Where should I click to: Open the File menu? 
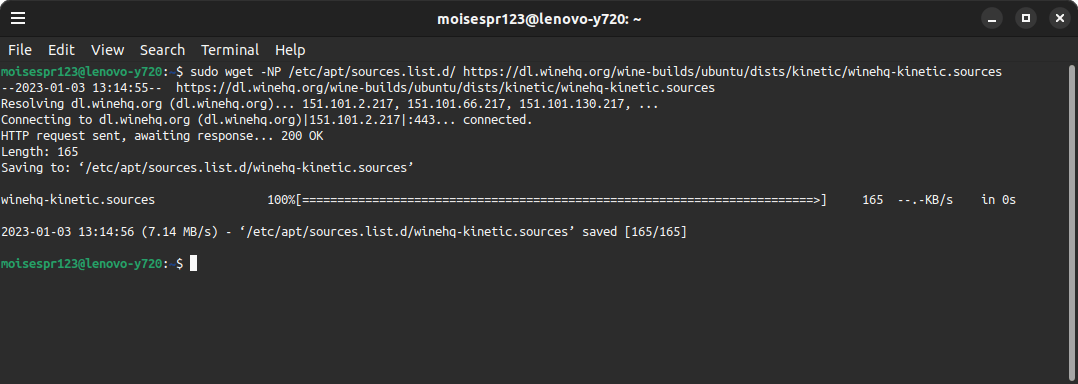20,50
